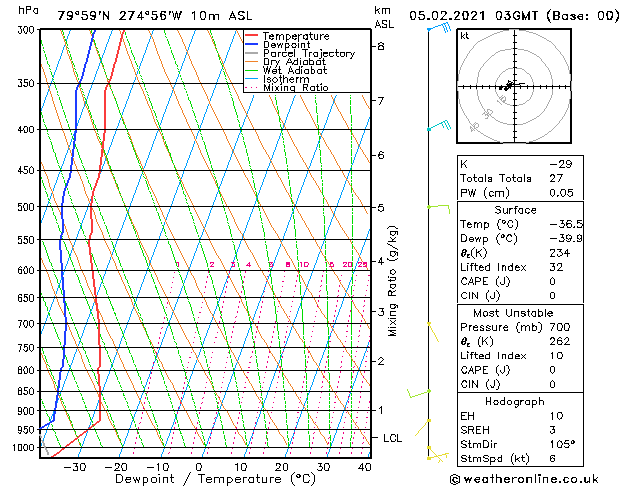629x486 pixels.
Task: Click the coordinates title "79°59'N 274°56'W 10m ASL"
Action: pyautogui.click(x=155, y=16)
